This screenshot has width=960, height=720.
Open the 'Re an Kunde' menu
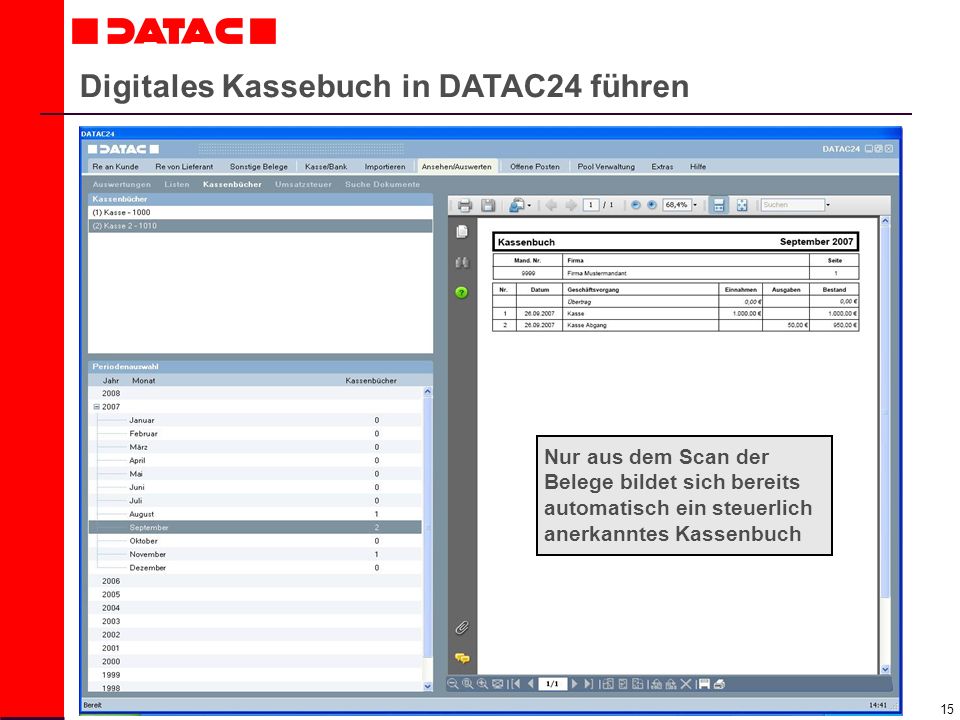click(x=116, y=167)
